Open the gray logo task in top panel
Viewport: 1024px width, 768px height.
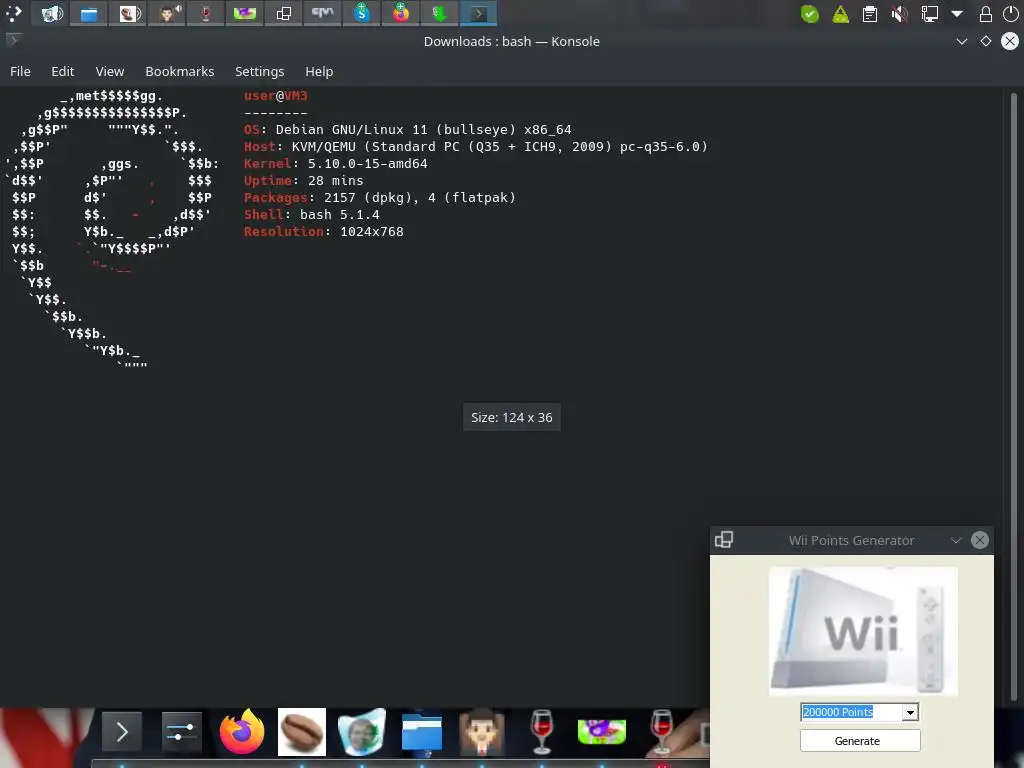(323, 14)
